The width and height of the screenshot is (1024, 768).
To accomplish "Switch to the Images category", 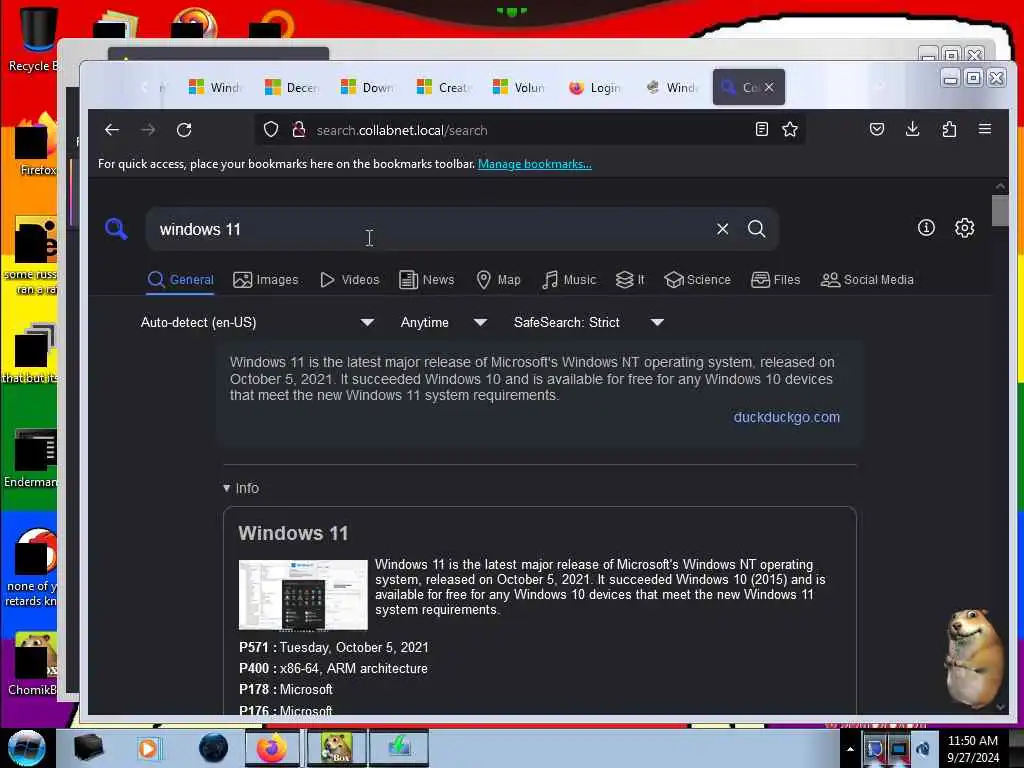I will [x=266, y=280].
